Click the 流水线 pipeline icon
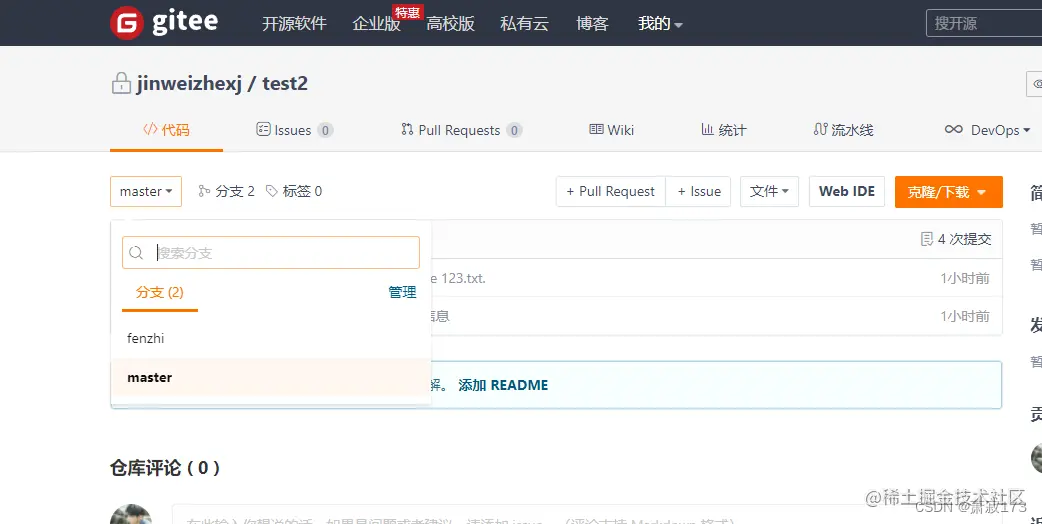 point(821,130)
